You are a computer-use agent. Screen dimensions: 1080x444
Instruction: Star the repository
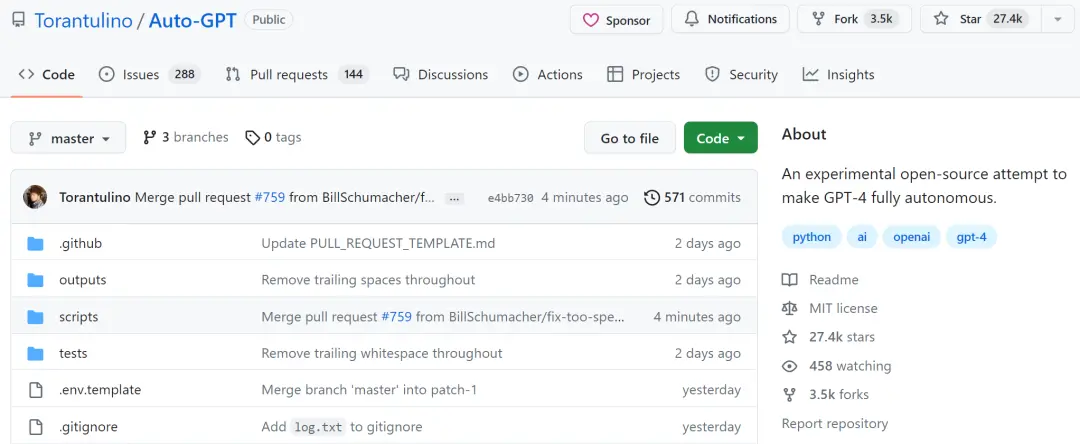tap(981, 19)
